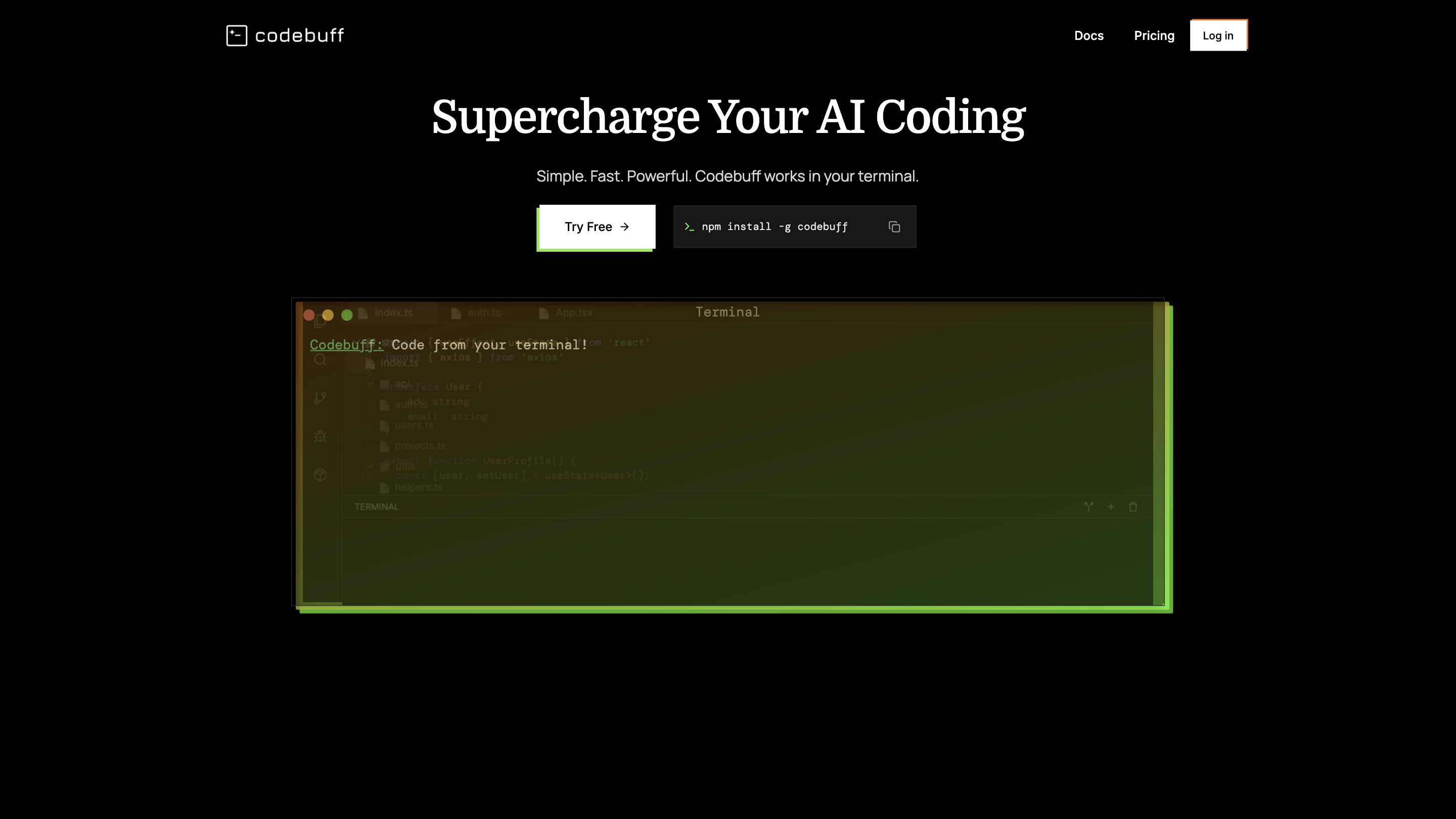The height and width of the screenshot is (819, 1456).
Task: Click the Try Free button
Action: 597,226
